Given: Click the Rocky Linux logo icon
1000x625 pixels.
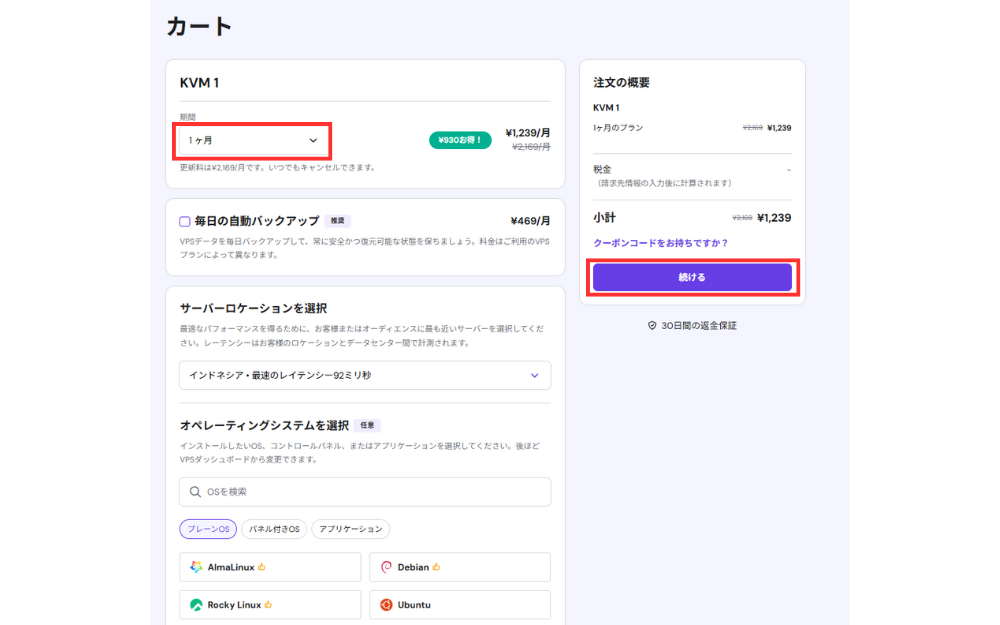Looking at the screenshot, I should [196, 605].
